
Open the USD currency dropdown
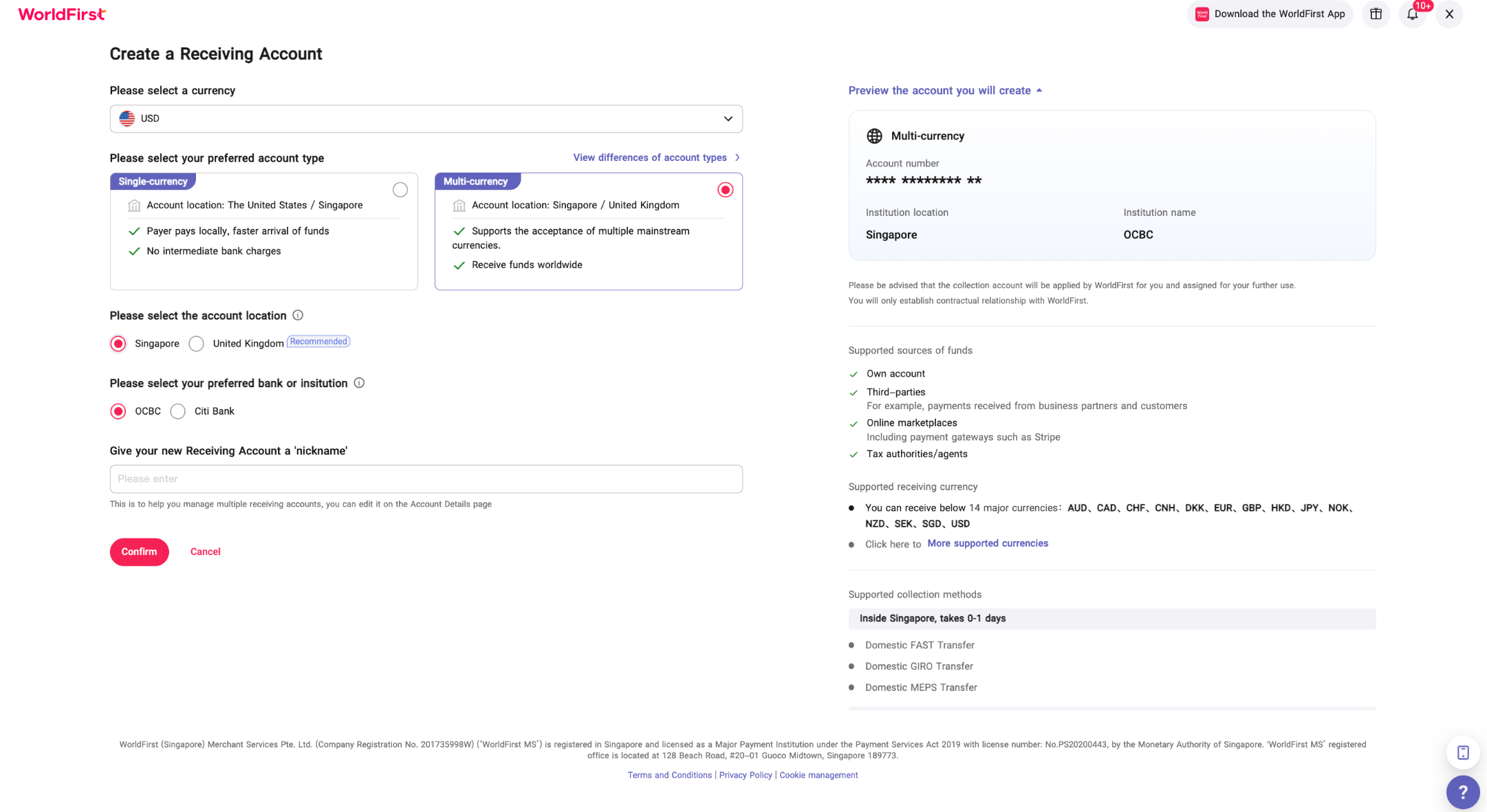(x=426, y=118)
